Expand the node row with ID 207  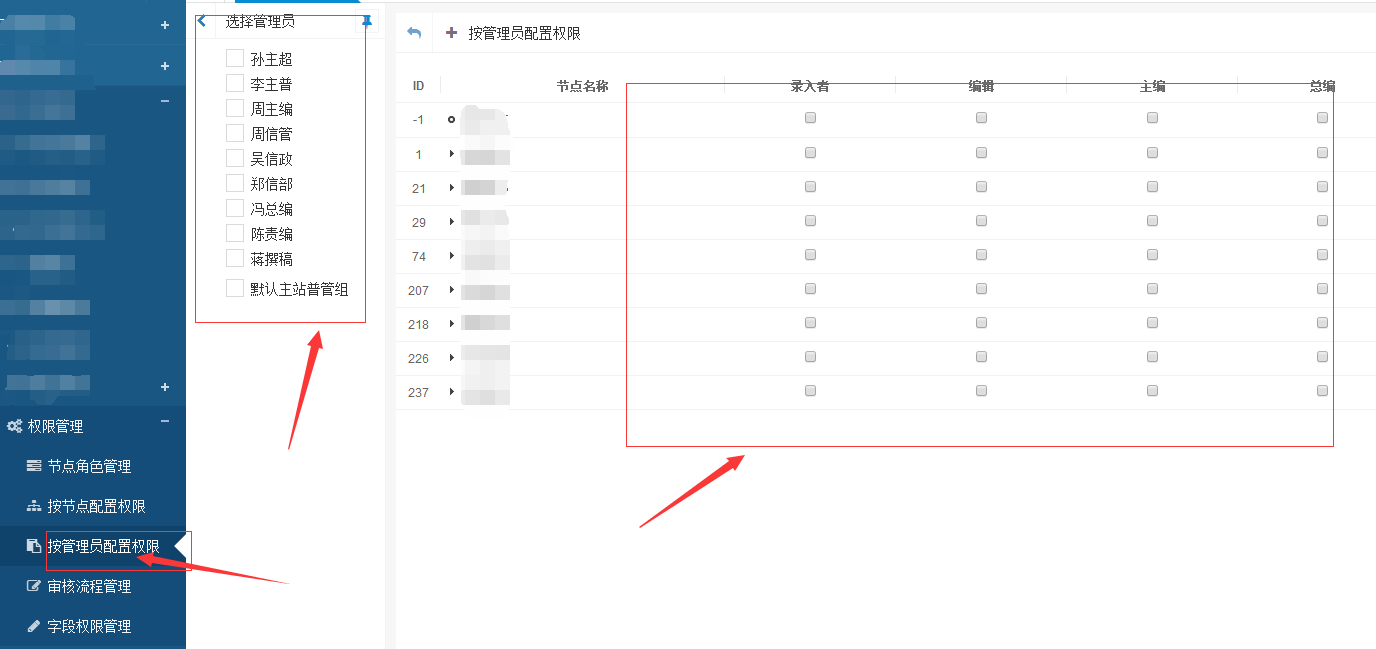click(452, 290)
